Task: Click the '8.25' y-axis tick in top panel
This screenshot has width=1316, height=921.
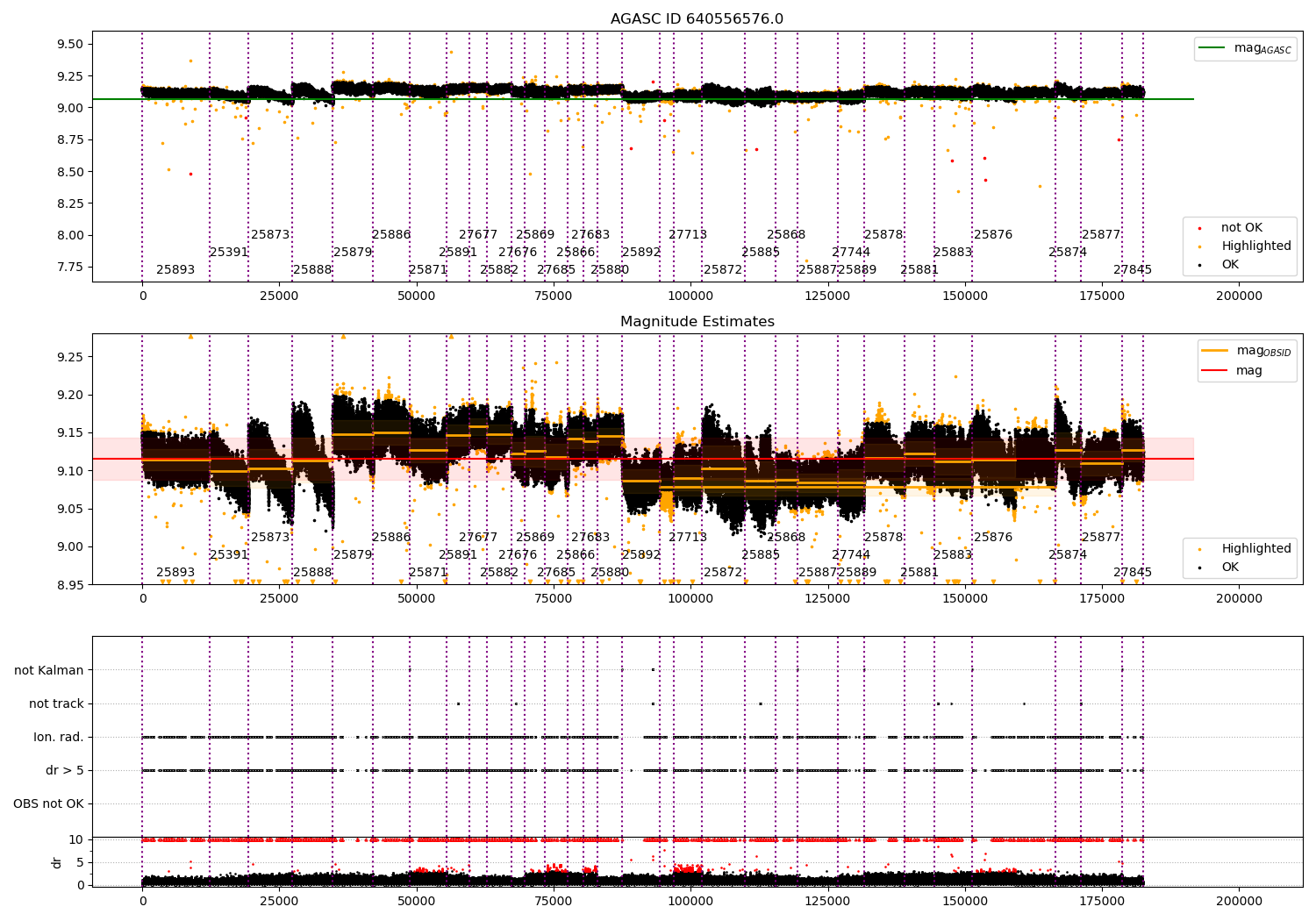Action: pos(70,203)
